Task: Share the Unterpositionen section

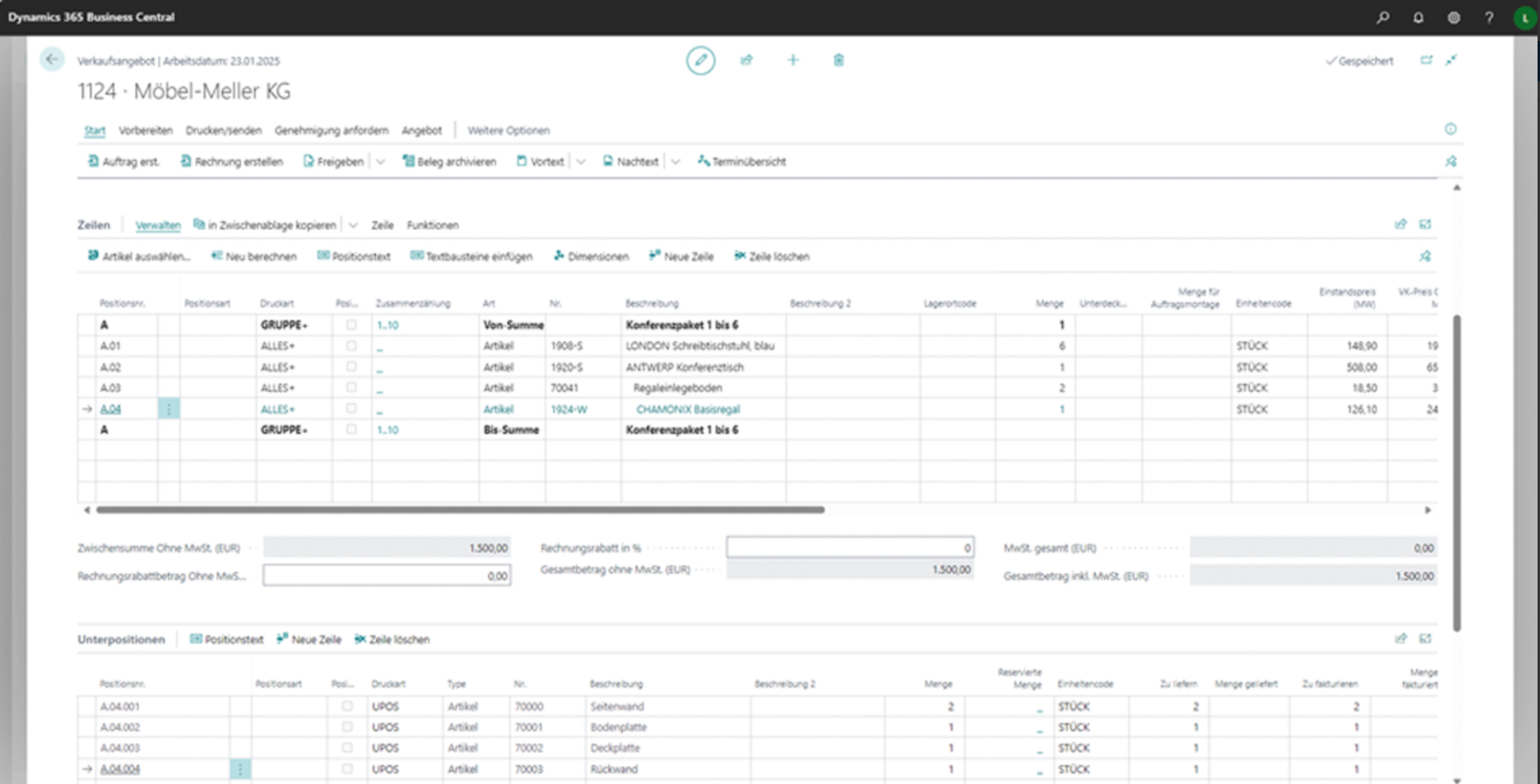Action: coord(1400,639)
